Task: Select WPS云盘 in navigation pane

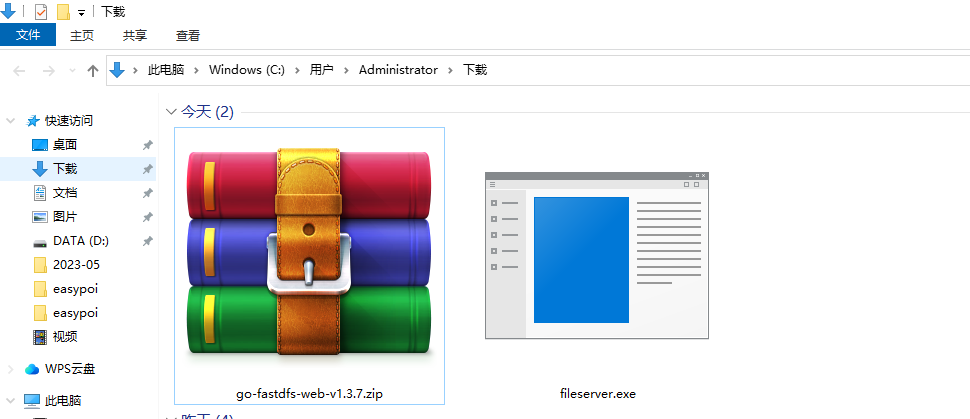Action: click(70, 369)
